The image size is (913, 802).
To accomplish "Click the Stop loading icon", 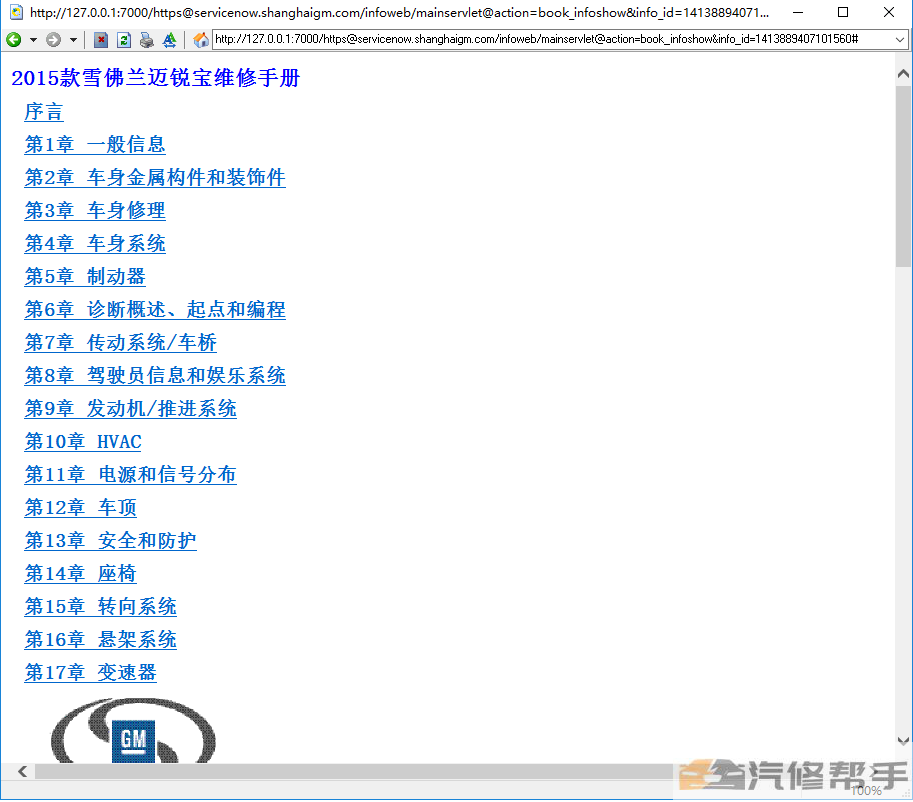I will (x=101, y=40).
